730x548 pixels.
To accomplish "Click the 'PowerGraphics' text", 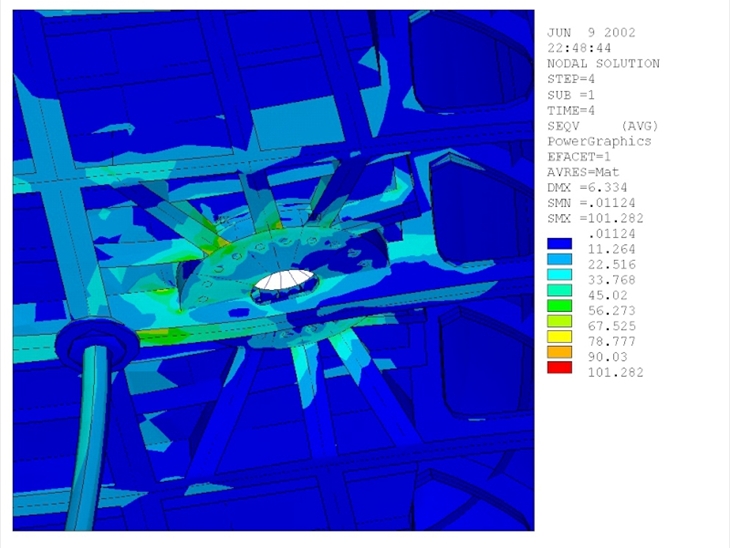I will tap(599, 141).
